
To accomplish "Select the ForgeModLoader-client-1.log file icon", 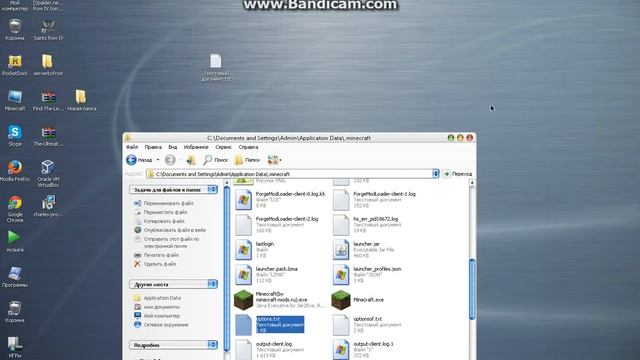I will coord(341,200).
